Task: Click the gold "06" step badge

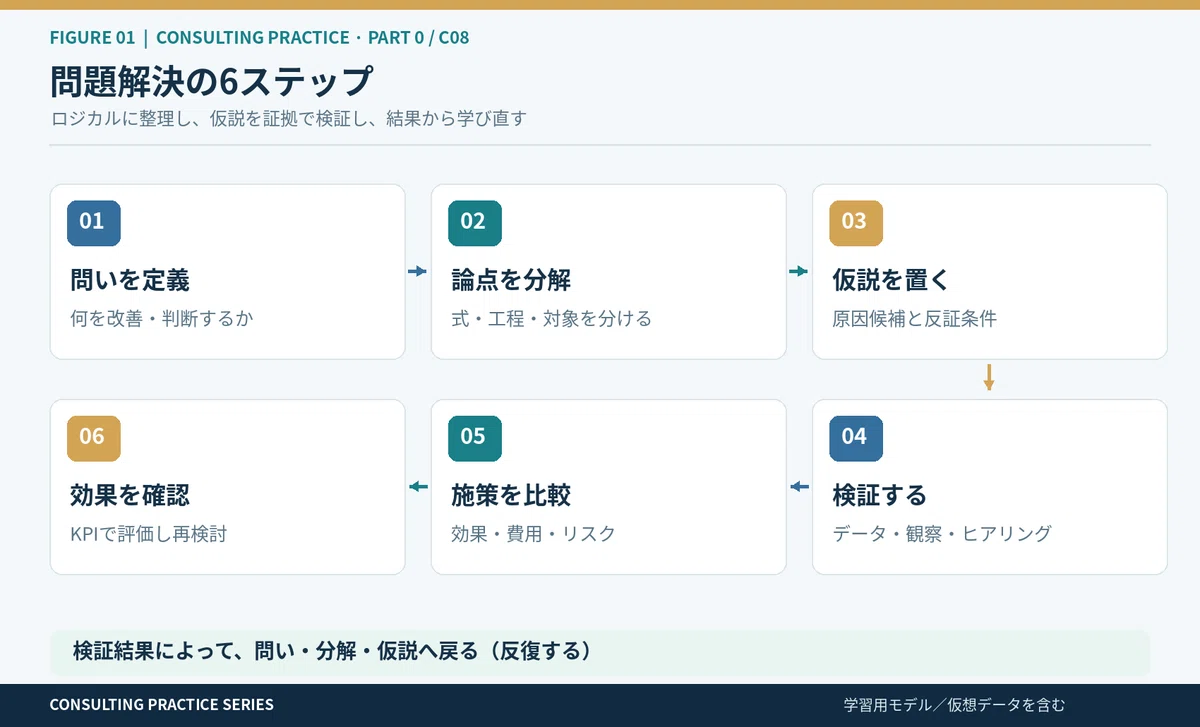Action: pyautogui.click(x=93, y=438)
